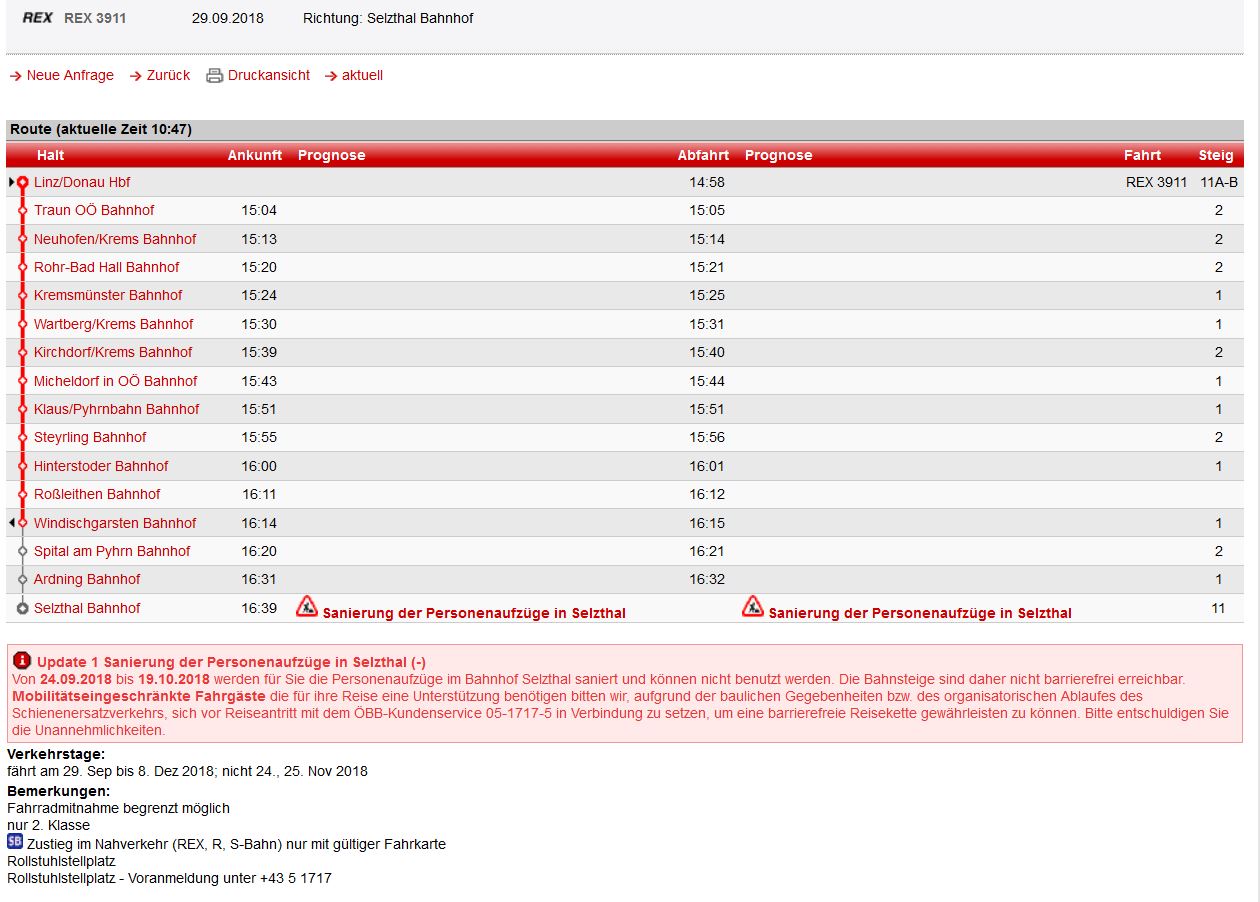Viewport: 1260px width, 902px height.
Task: Click arrival notice Sanierung der Personenaufzüge in Selzthal
Action: click(474, 613)
